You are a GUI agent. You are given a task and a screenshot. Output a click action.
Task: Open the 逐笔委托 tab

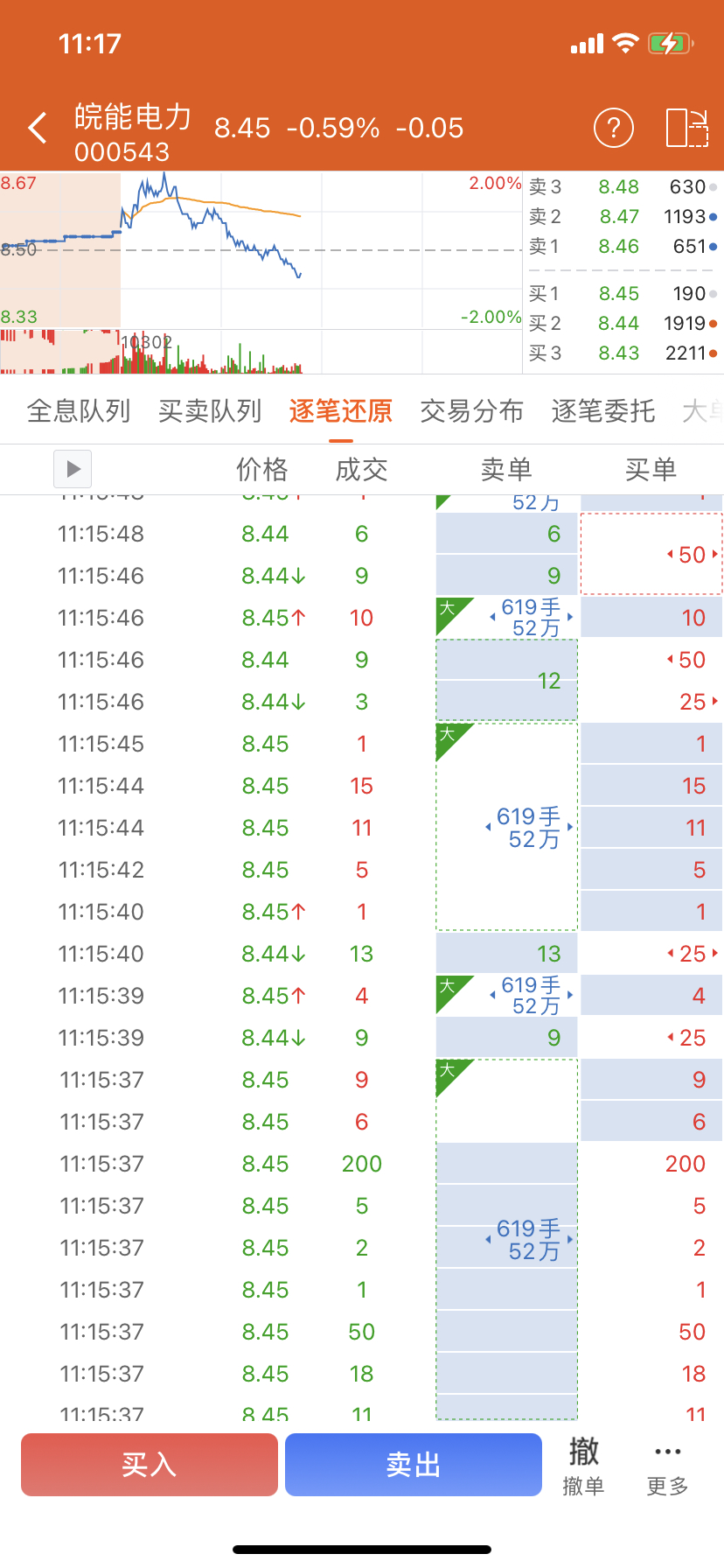[x=602, y=410]
